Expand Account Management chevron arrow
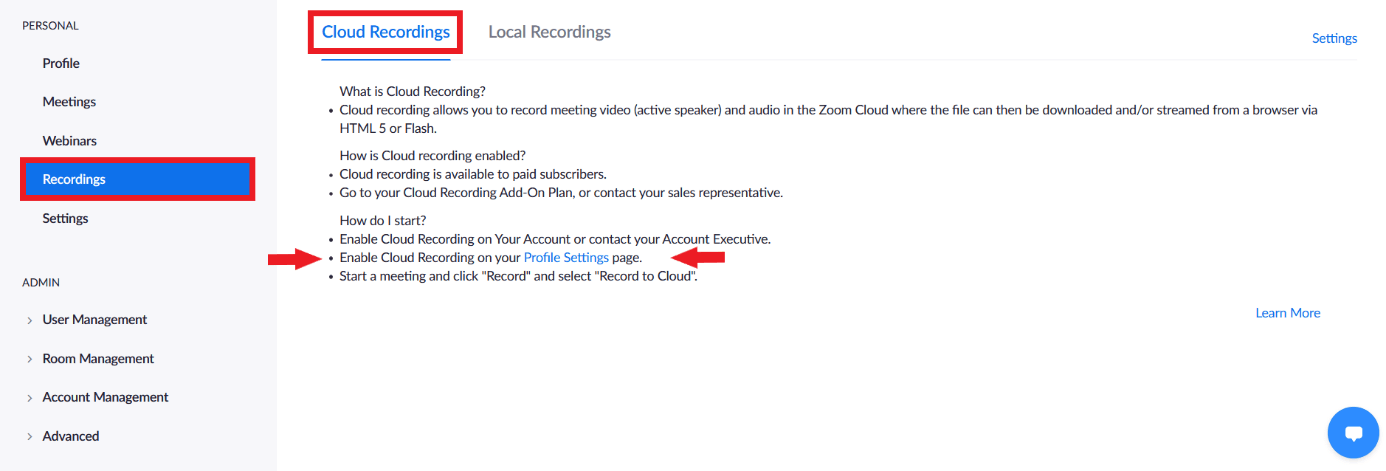Screen dimensions: 1386x471 pyautogui.click(x=30, y=398)
